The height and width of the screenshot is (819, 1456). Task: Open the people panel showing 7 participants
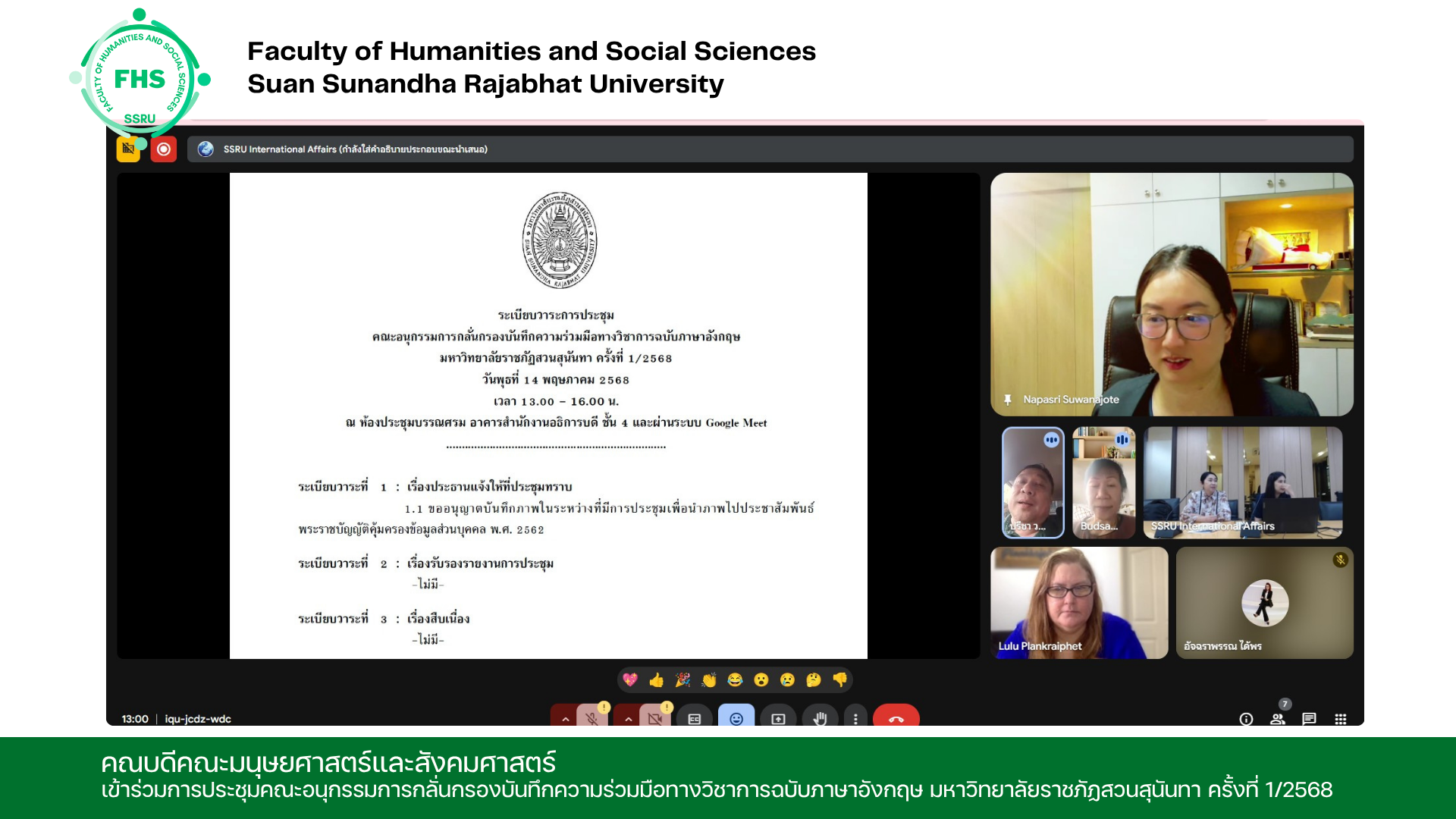point(1278,719)
